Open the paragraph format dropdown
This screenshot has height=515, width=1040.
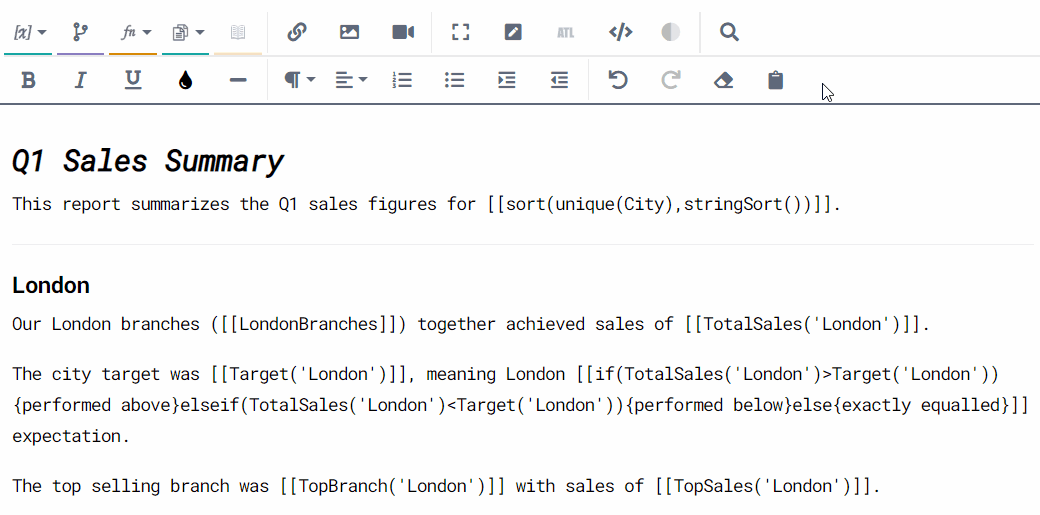[x=299, y=80]
